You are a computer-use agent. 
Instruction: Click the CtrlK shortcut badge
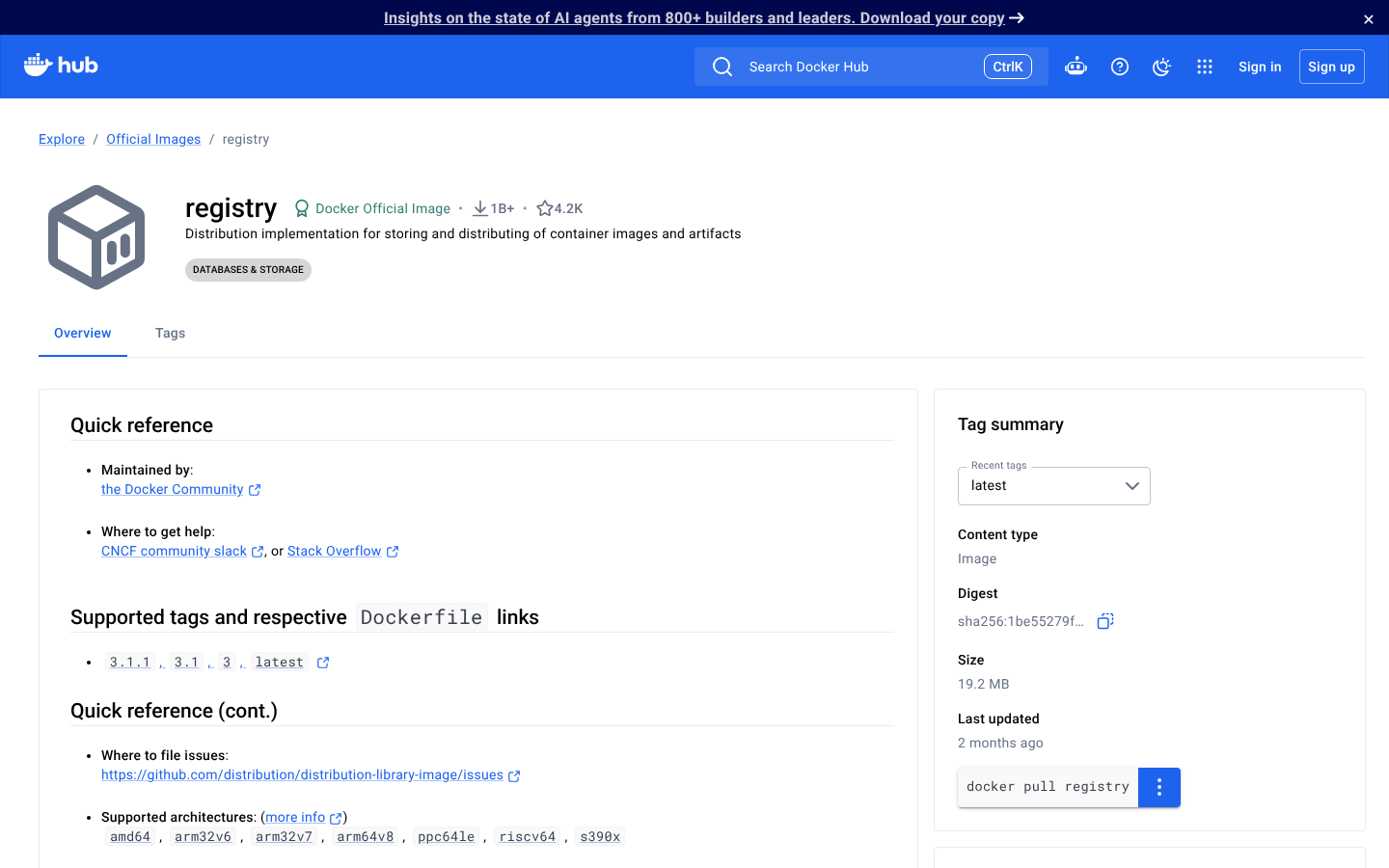[1008, 67]
